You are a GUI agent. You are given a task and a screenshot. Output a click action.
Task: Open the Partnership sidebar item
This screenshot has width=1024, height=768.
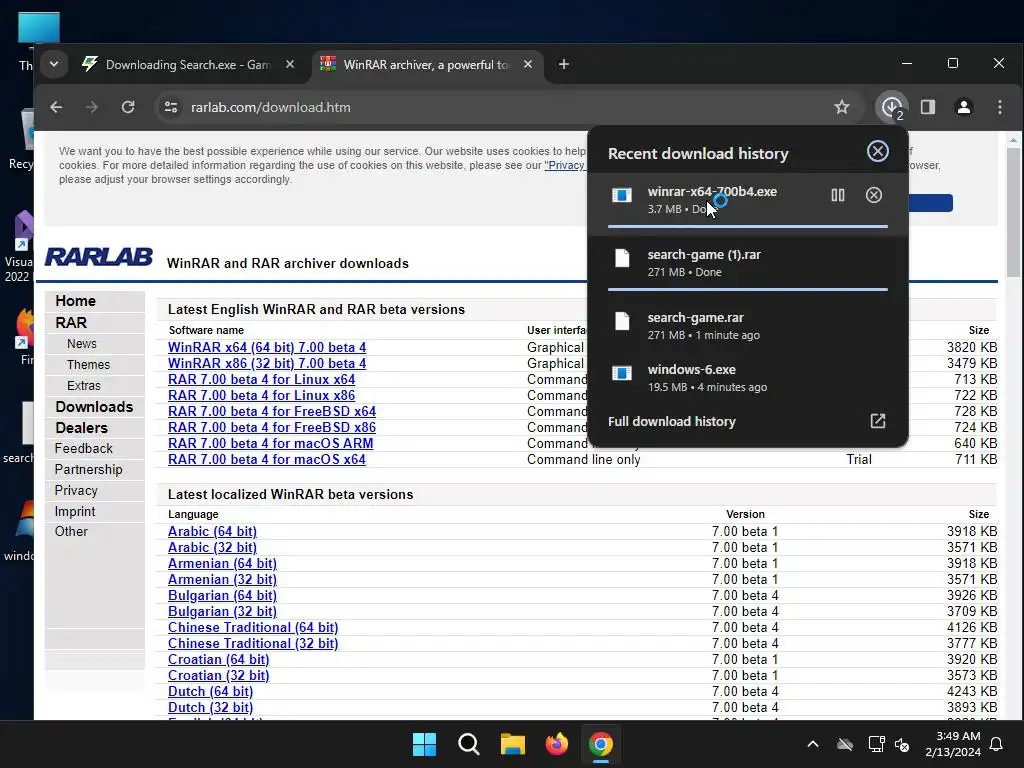click(88, 470)
